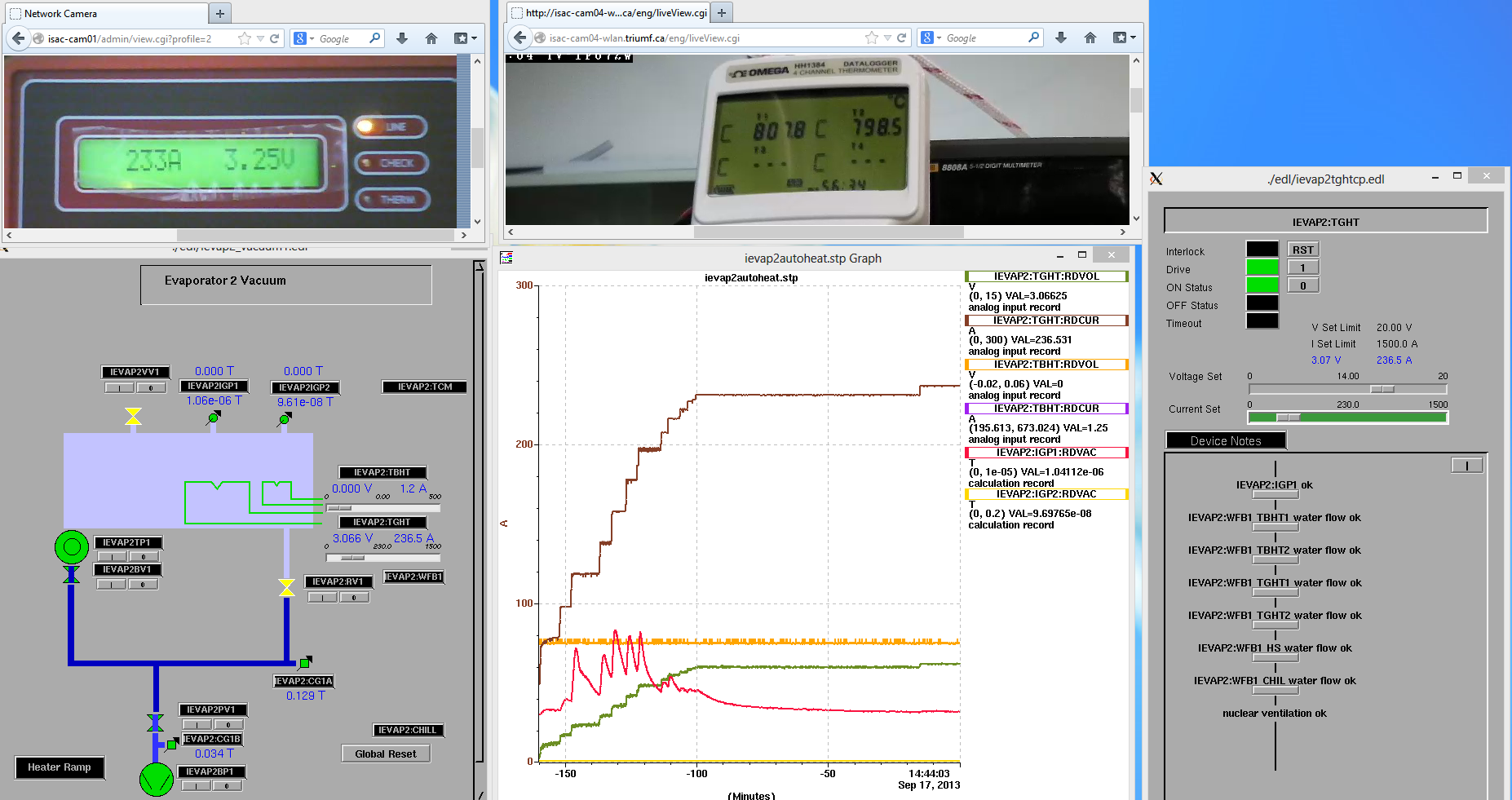Viewport: 1512px width, 800px height.
Task: Open new tab beside the liveView.cgi tab
Action: point(722,13)
